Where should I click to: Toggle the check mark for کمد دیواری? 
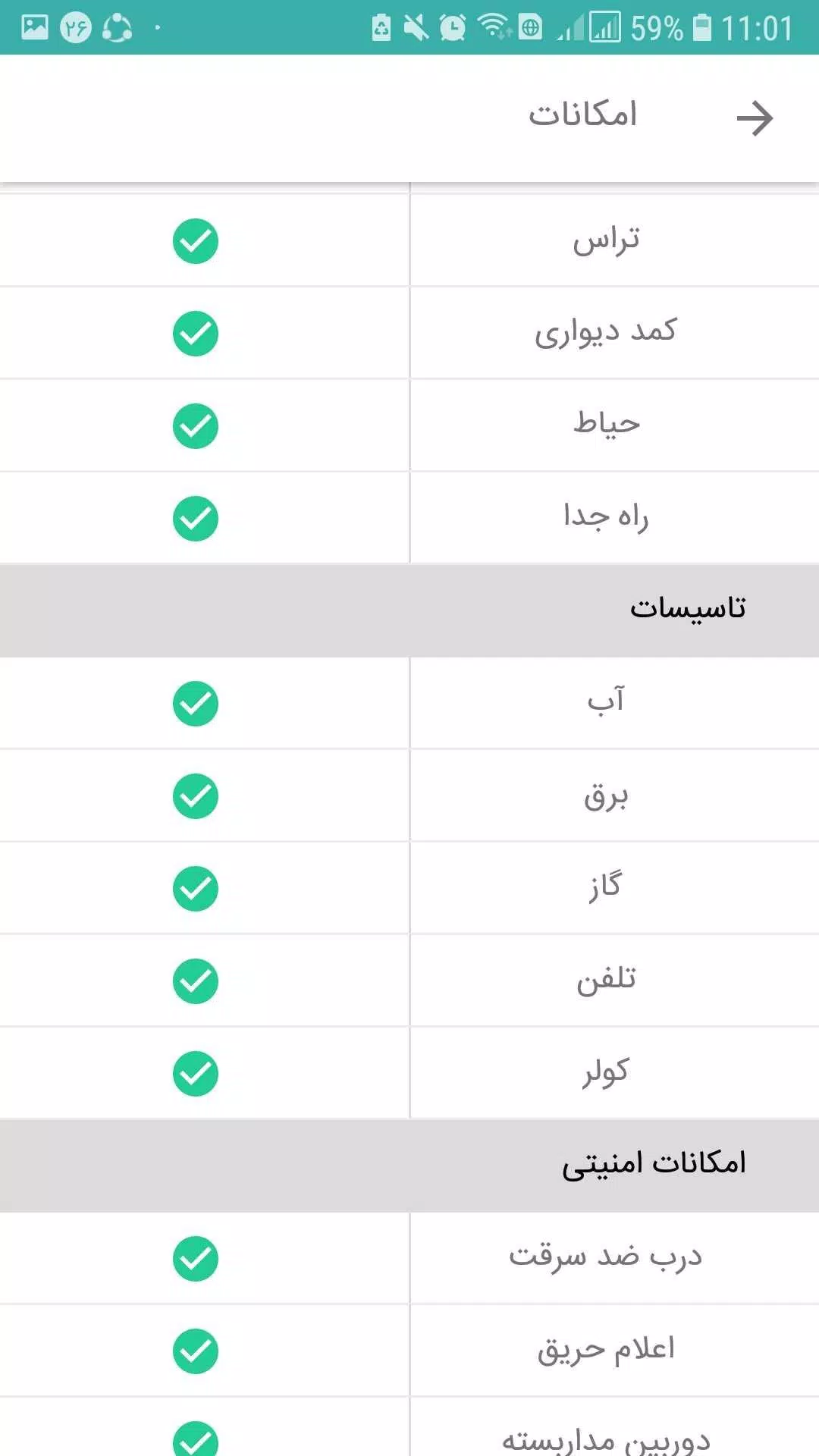[x=196, y=334]
